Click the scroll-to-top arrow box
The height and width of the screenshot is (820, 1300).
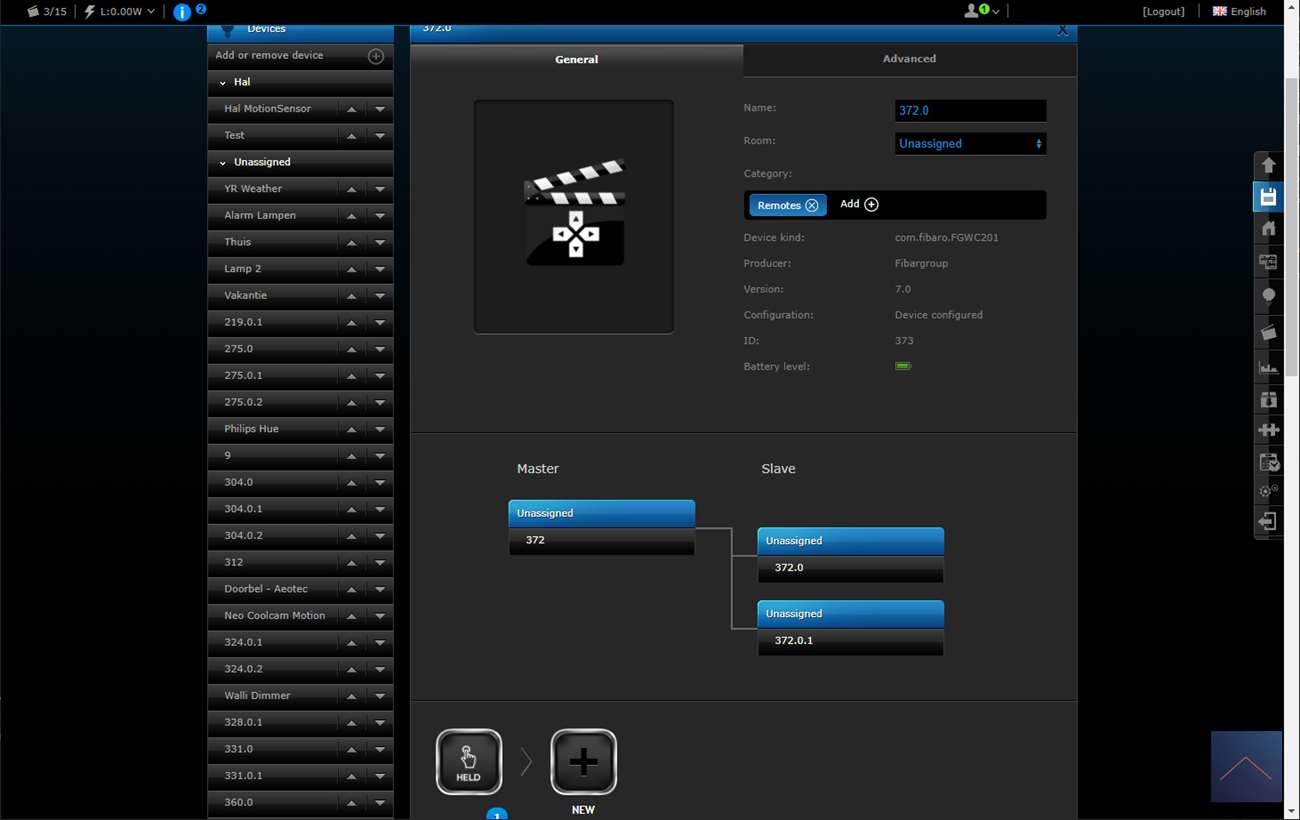pos(1246,766)
